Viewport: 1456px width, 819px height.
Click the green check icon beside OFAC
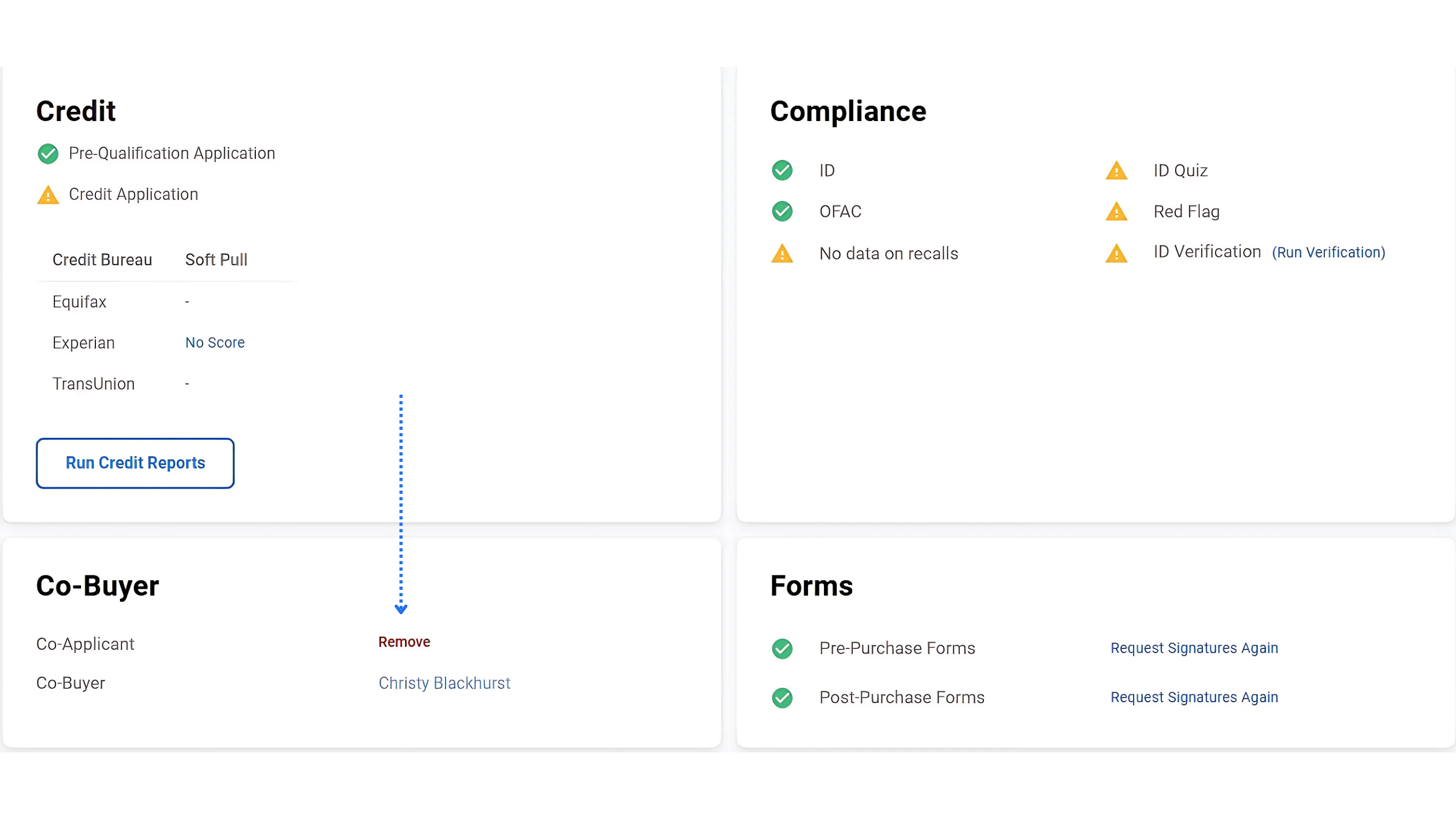(x=782, y=212)
